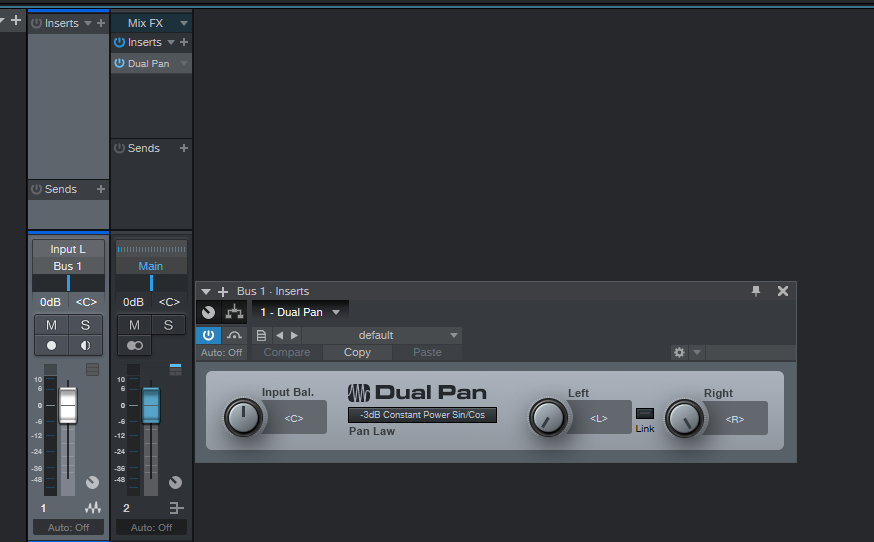The image size is (874, 542).
Task: Click the bus icon at bottom of channel 2
Action: [176, 508]
